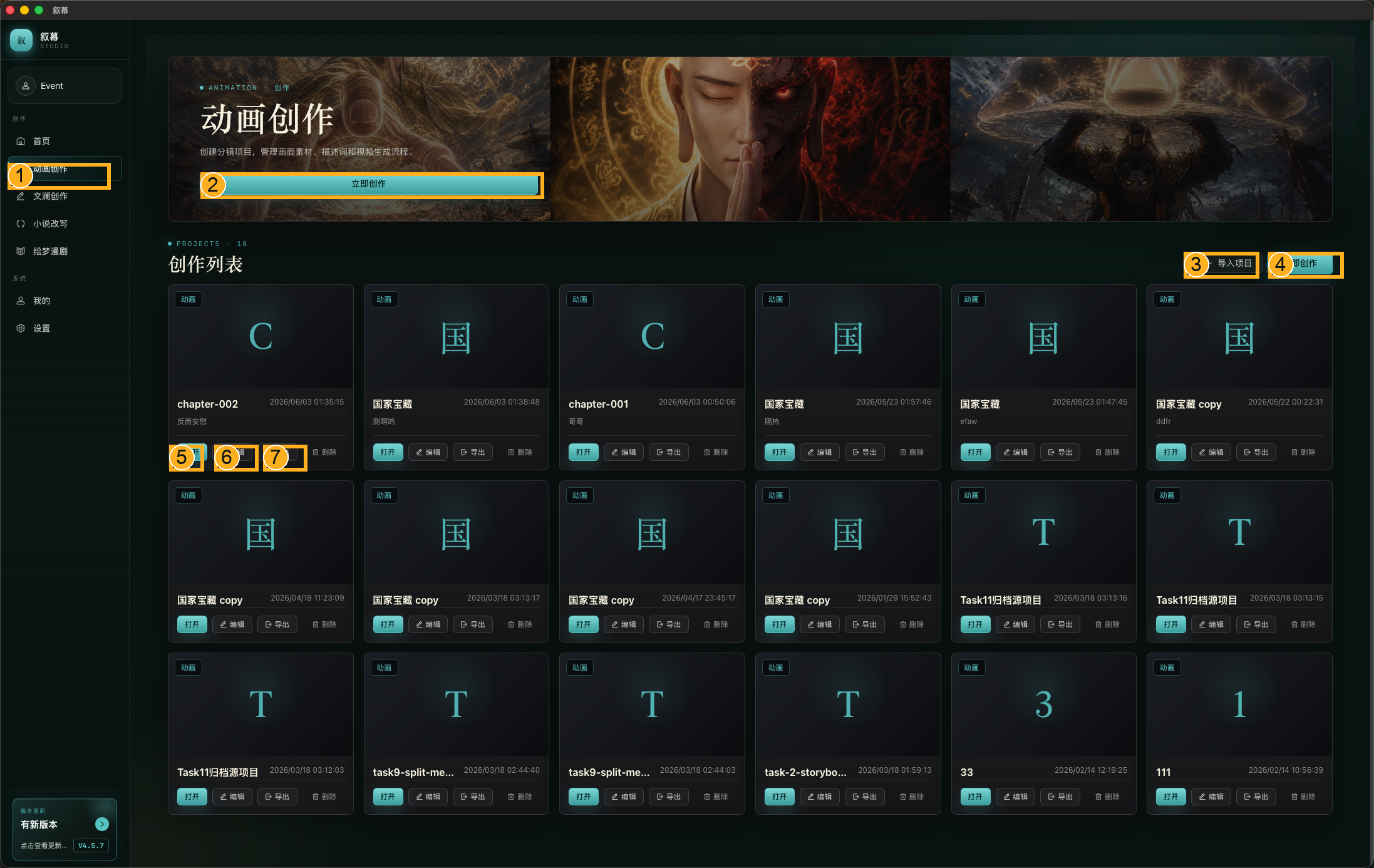This screenshot has width=1374, height=868.
Task: Export the project named 111
Action: 1256,797
